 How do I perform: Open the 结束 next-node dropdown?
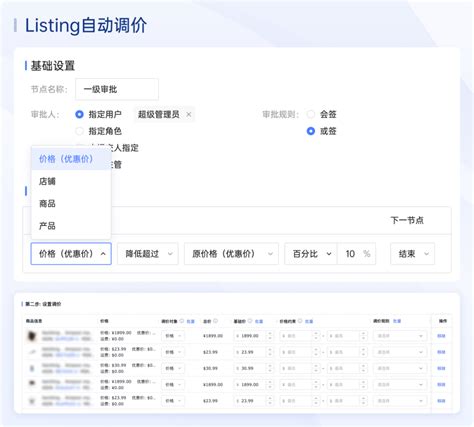coord(413,254)
